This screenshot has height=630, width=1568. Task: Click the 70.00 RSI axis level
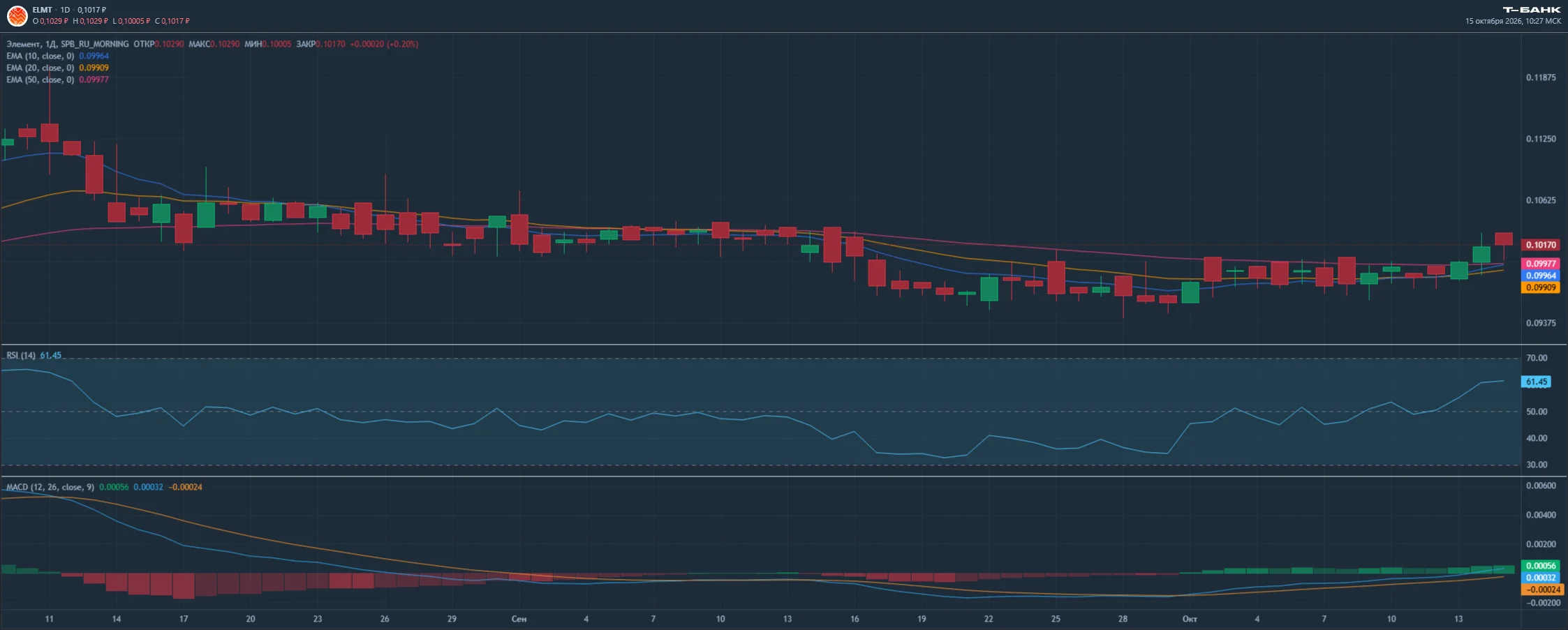coord(1537,358)
